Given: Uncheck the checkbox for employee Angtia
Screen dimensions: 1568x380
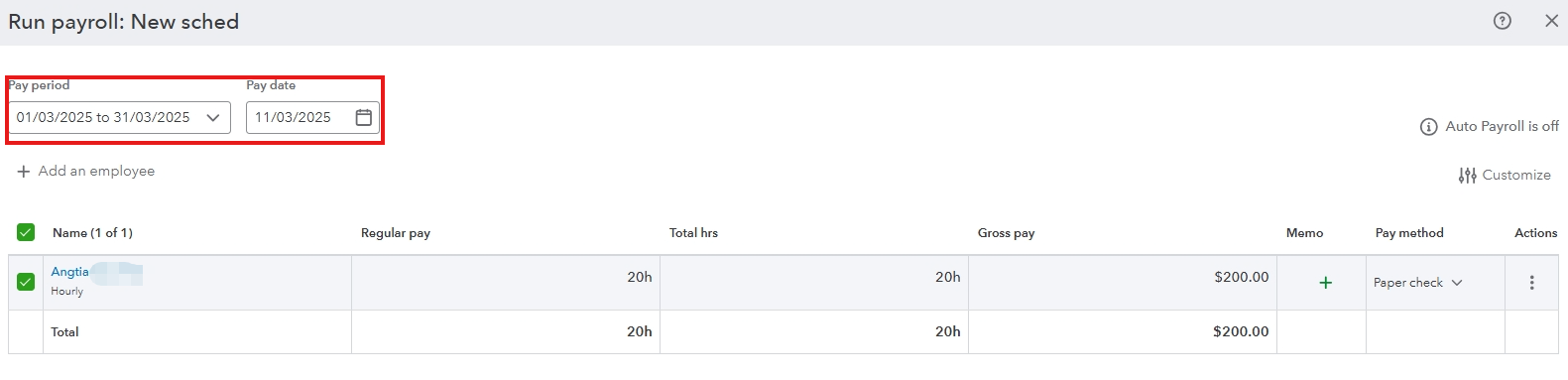Looking at the screenshot, I should click(x=26, y=282).
